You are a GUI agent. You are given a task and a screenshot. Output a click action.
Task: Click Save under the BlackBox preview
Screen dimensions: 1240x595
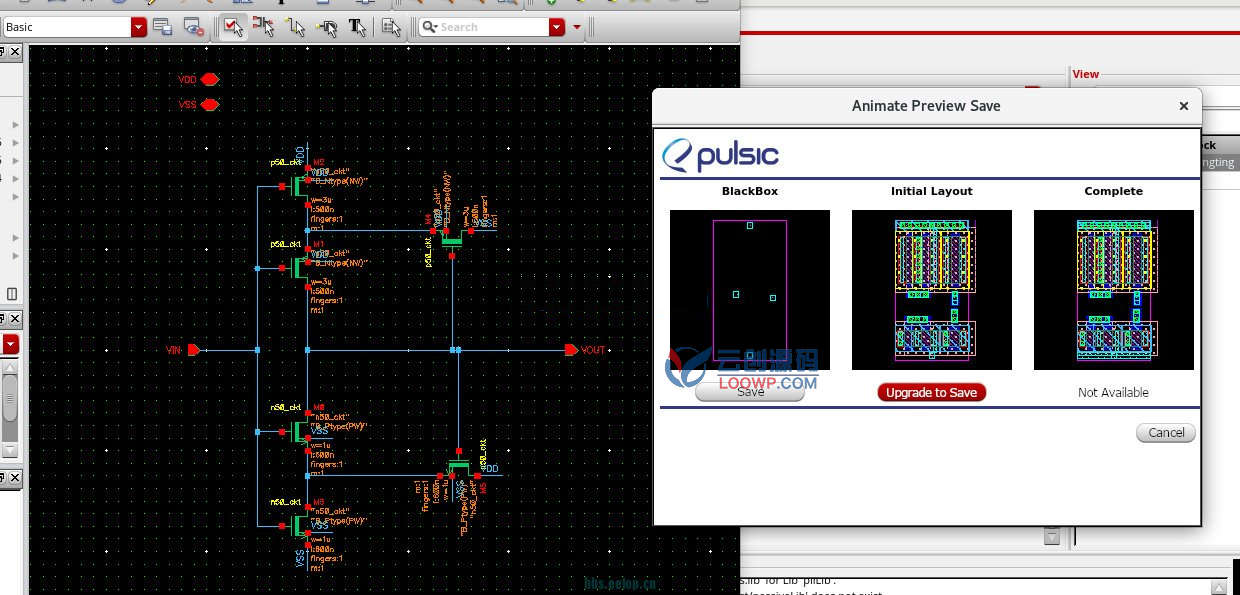click(x=750, y=392)
